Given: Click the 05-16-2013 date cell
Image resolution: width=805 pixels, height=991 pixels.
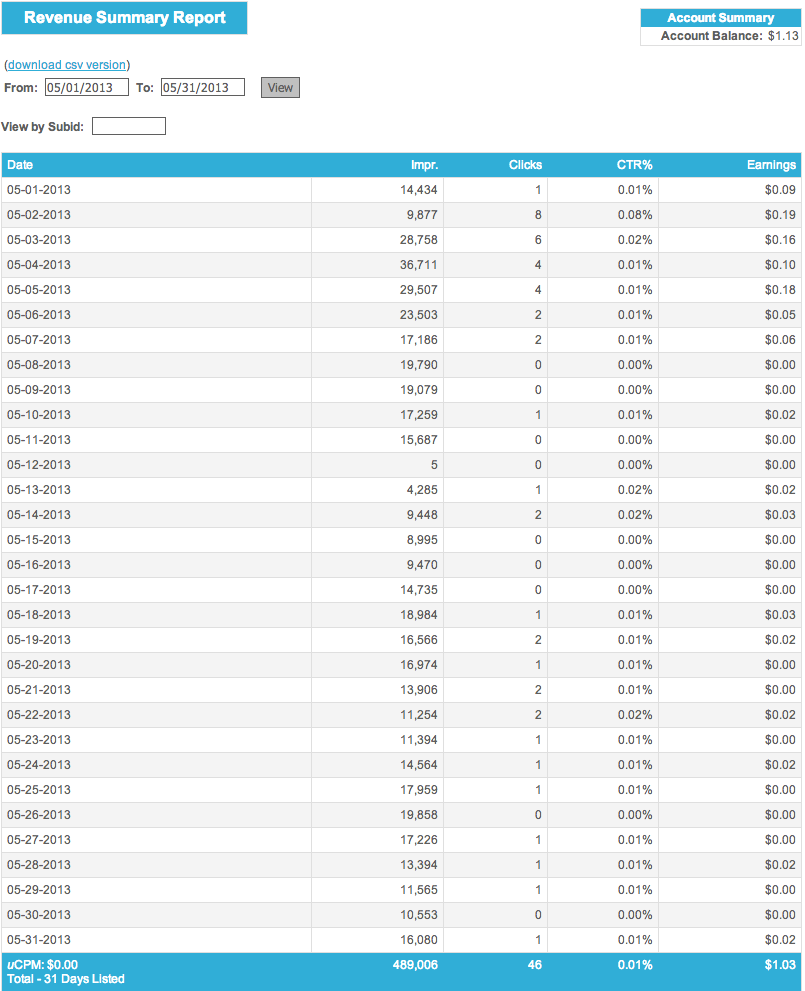Looking at the screenshot, I should pyautogui.click(x=39, y=564).
